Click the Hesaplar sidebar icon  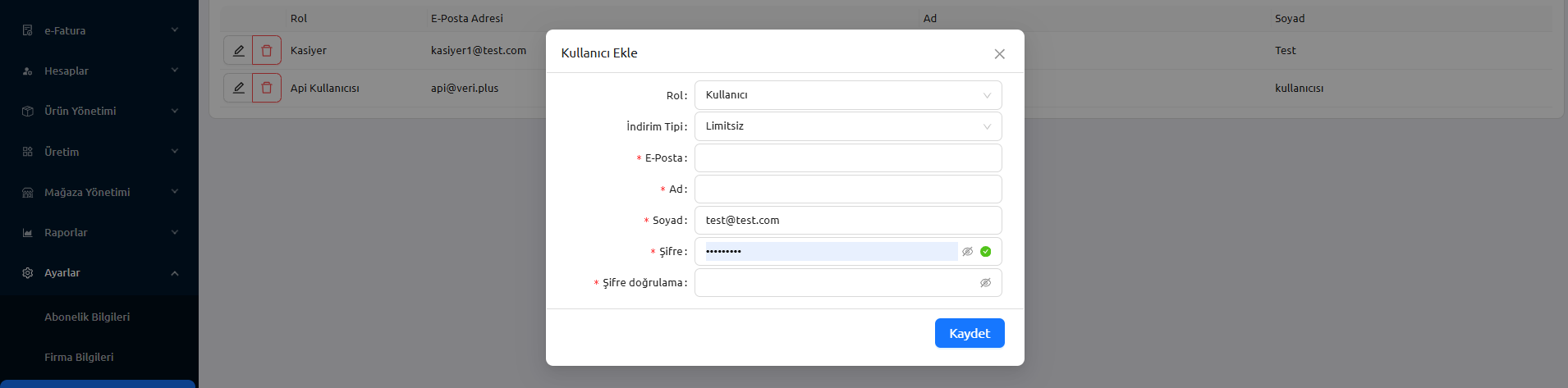27,71
